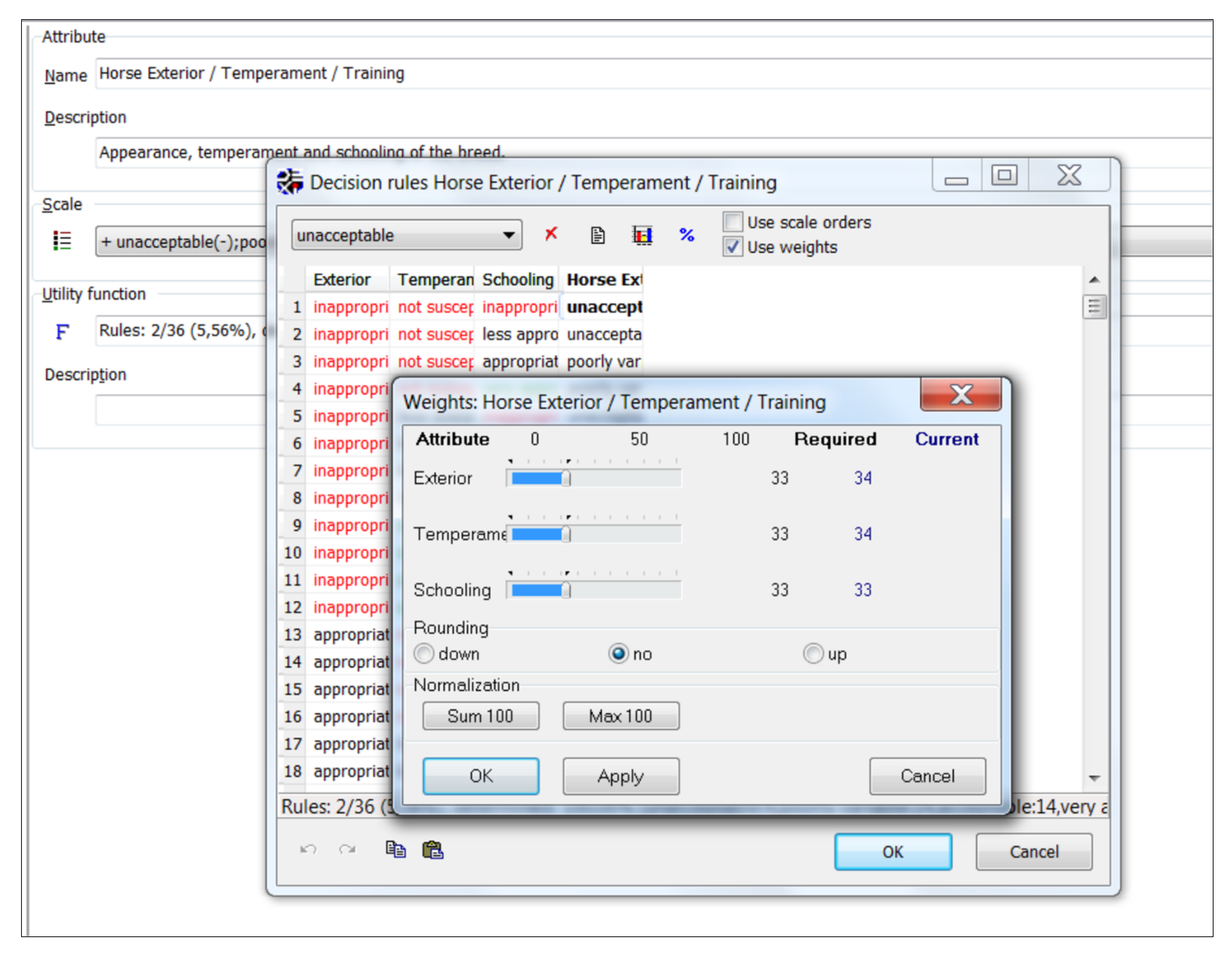The width and height of the screenshot is (1232, 956).
Task: Click the Schooling column header
Action: point(517,280)
